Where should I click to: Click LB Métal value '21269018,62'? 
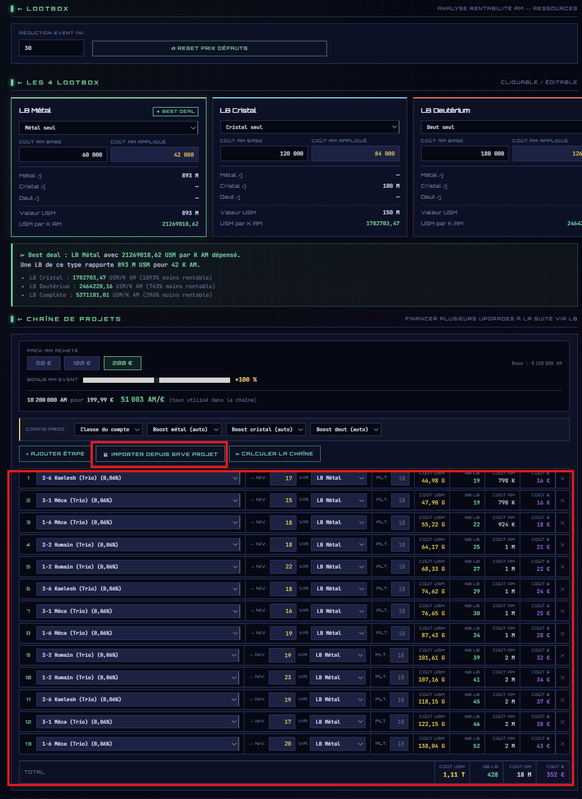(180, 224)
